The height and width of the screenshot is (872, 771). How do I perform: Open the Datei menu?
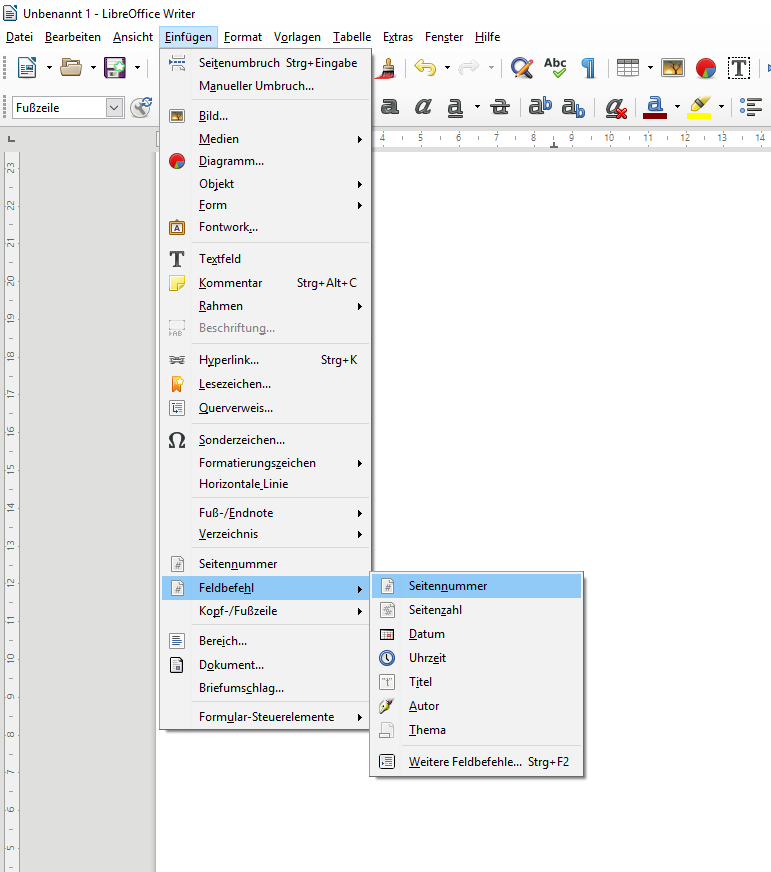(19, 37)
